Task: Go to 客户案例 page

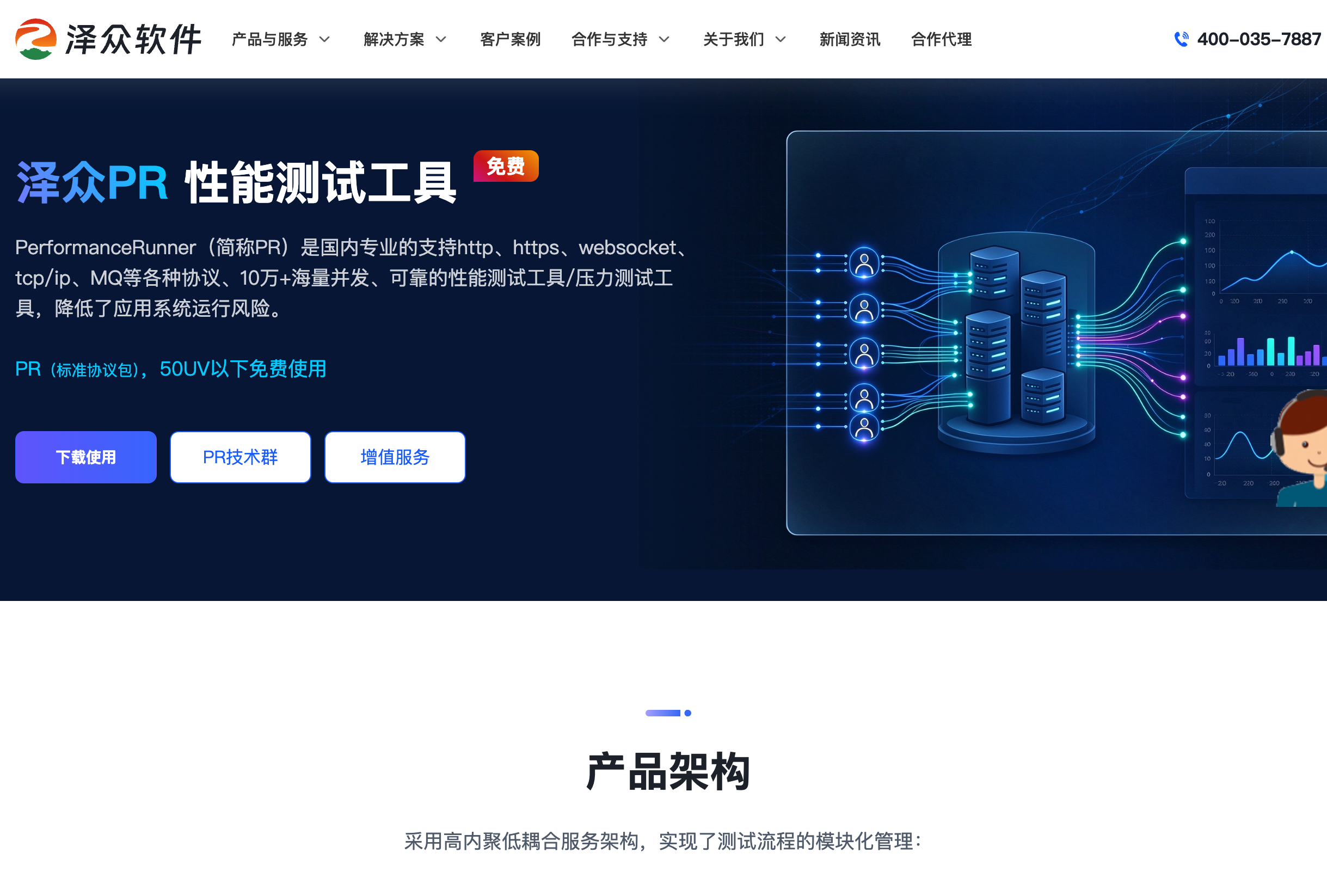Action: pyautogui.click(x=510, y=39)
